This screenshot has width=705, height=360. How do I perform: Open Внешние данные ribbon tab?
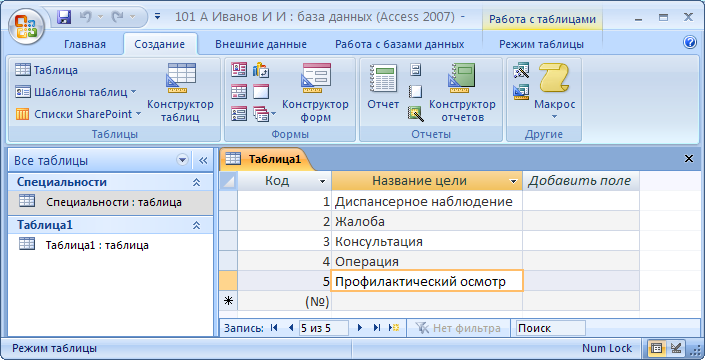(261, 44)
